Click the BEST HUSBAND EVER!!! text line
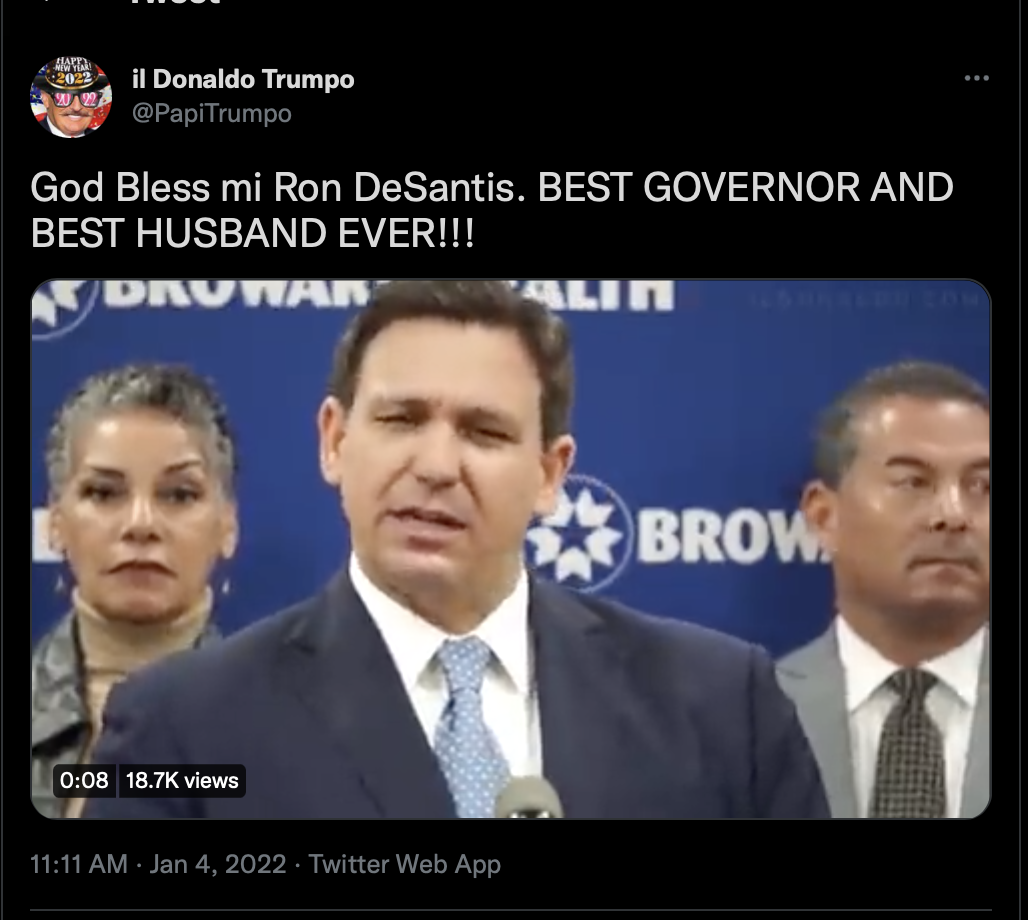Viewport: 1028px width, 920px height. tap(252, 233)
